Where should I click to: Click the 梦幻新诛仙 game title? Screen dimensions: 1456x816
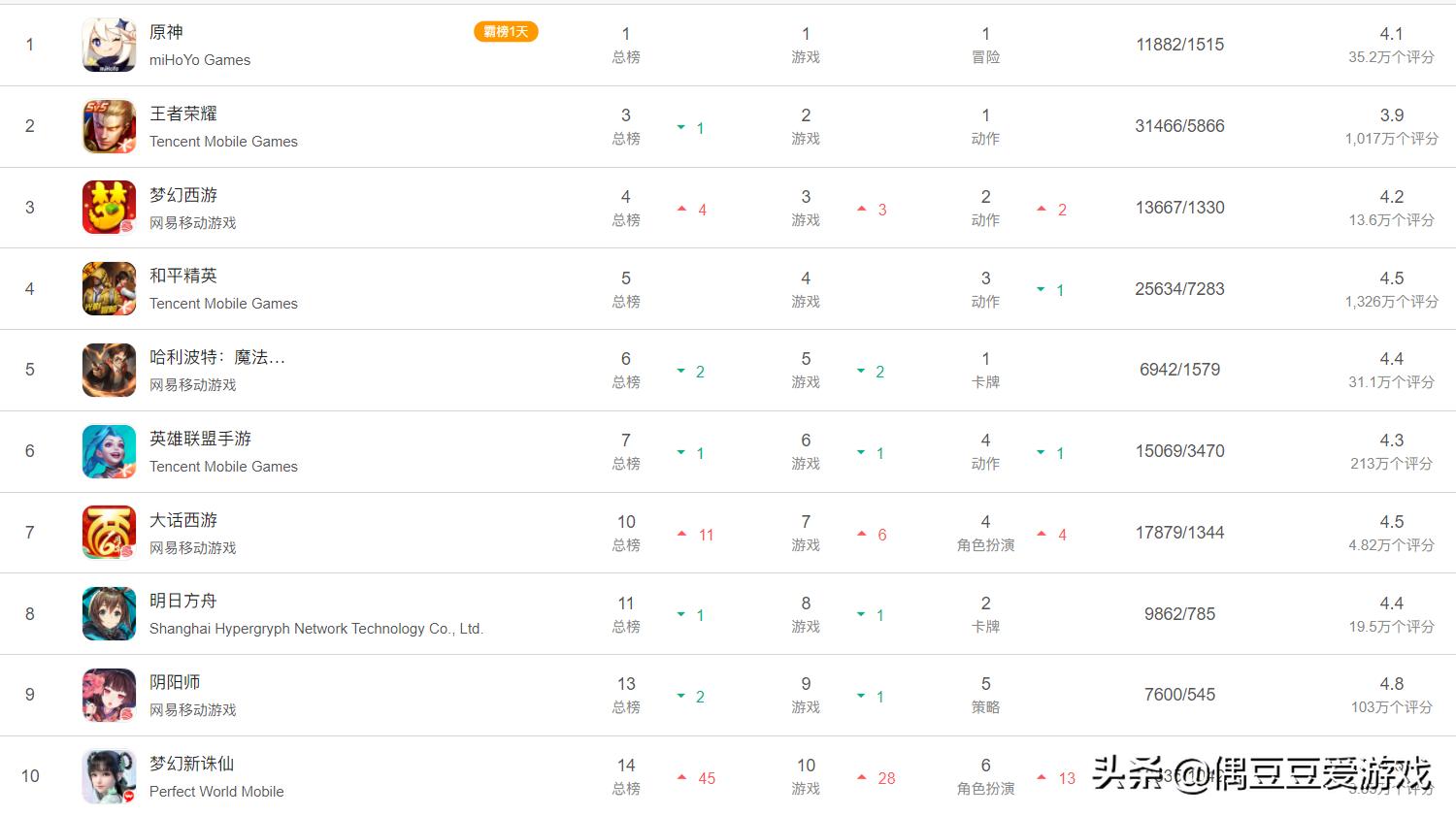[x=192, y=764]
